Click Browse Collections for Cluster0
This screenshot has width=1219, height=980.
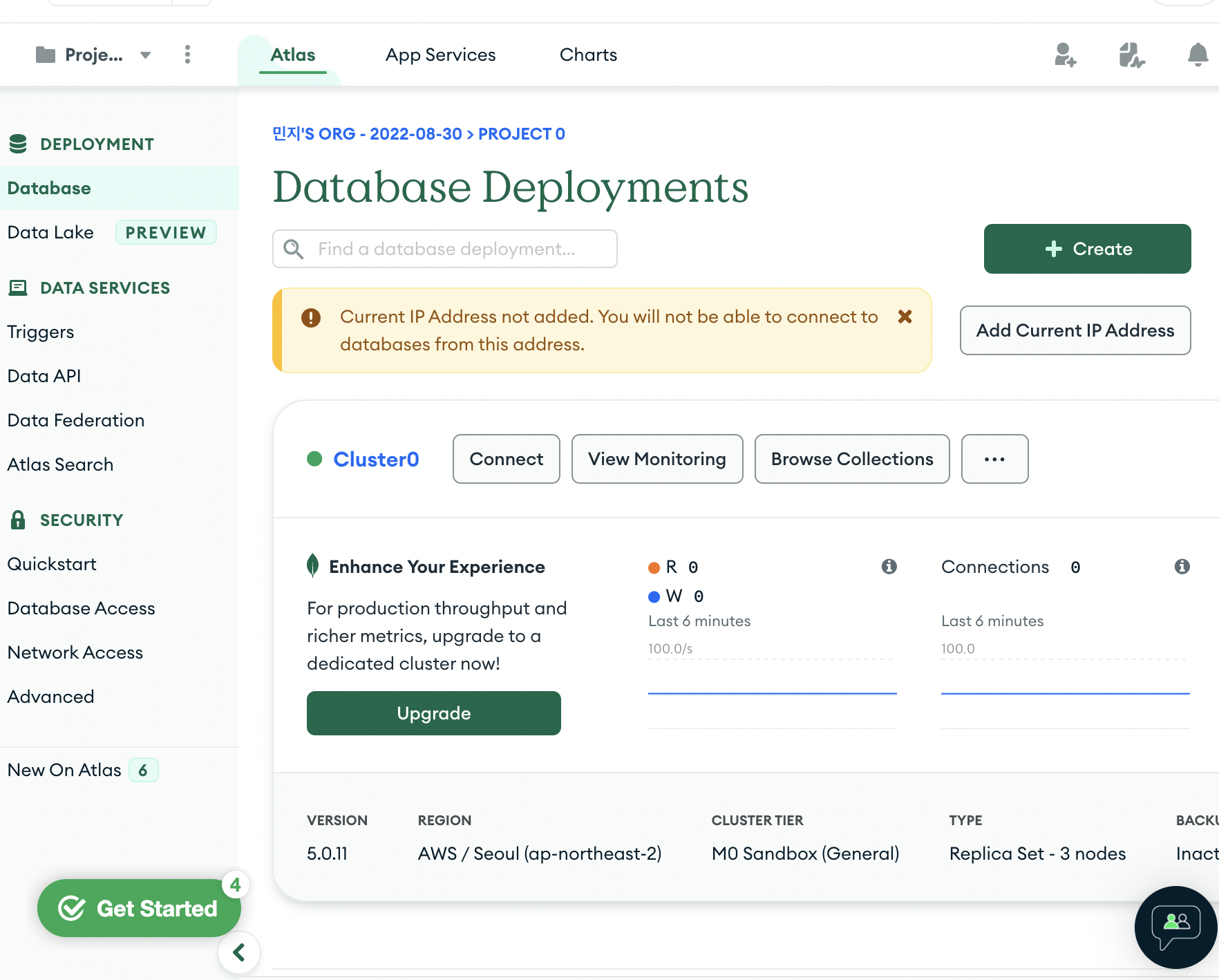click(852, 459)
